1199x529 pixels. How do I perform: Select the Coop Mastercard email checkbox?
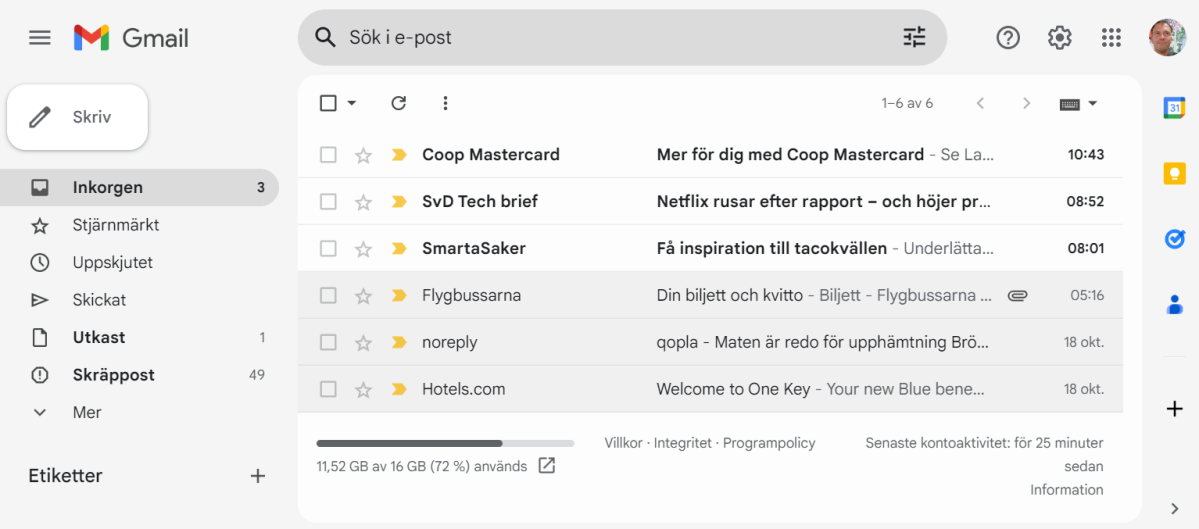[328, 155]
